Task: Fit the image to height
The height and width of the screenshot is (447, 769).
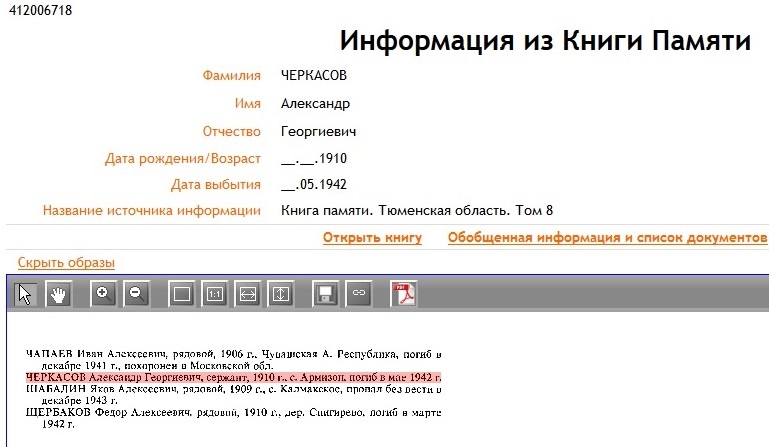Action: 281,294
